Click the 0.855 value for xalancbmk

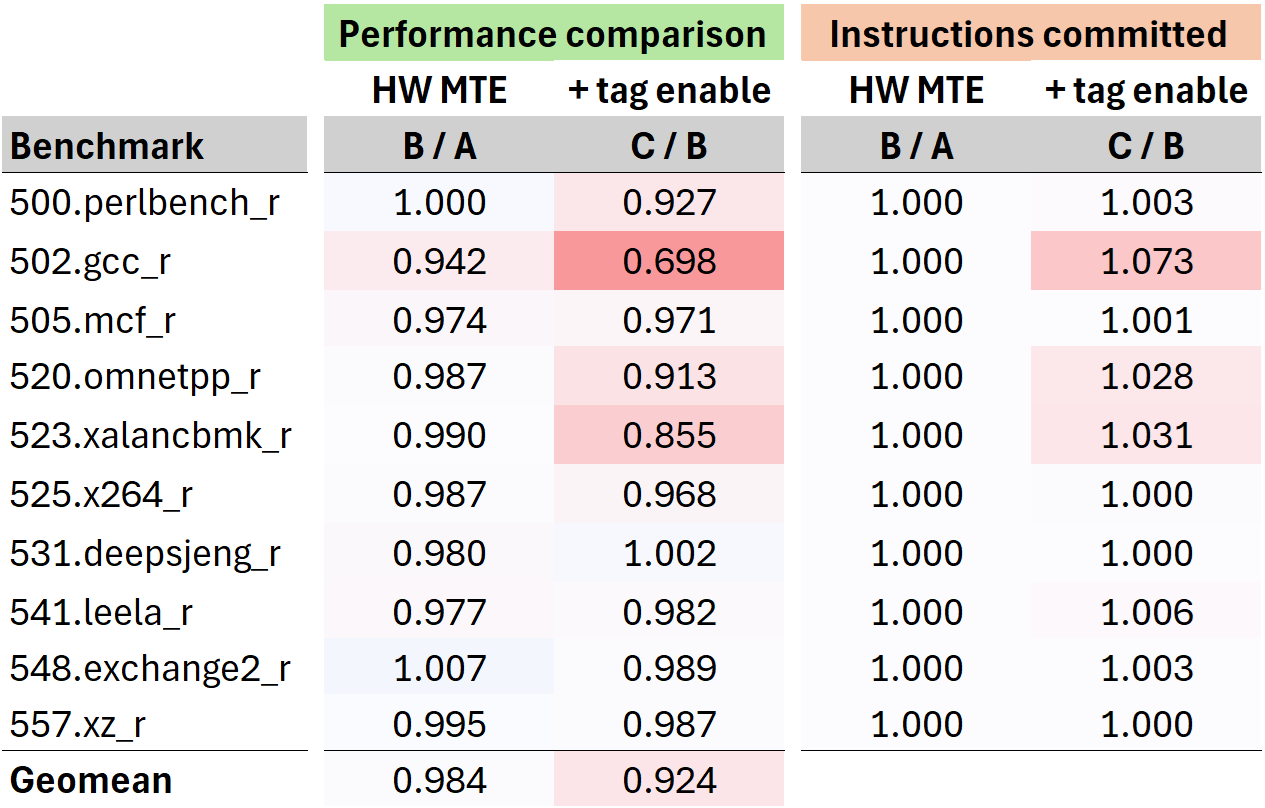pyautogui.click(x=669, y=436)
